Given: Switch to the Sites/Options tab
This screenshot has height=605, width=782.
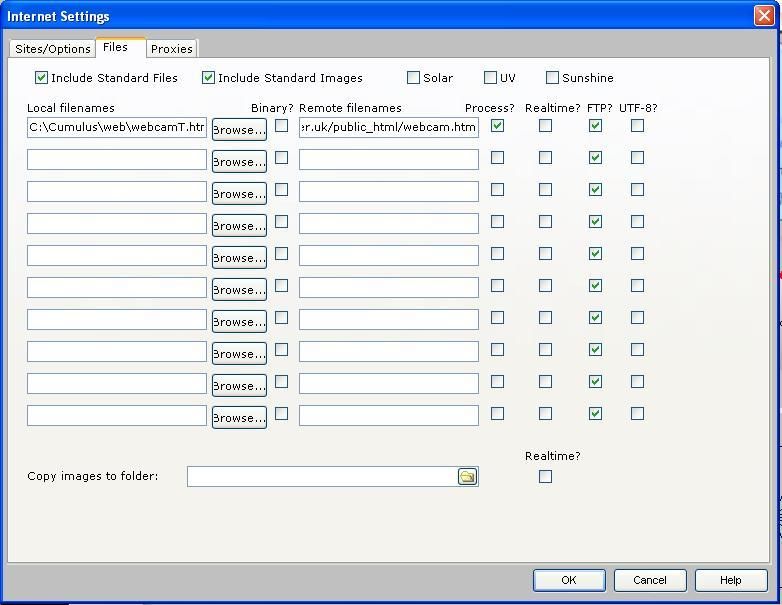Looking at the screenshot, I should 52,49.
